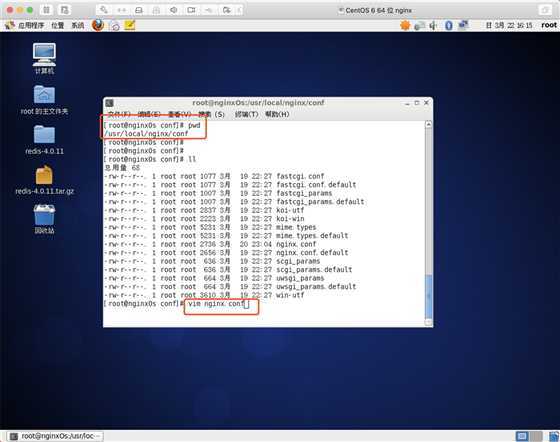
Task: Open terminal 查看(V) menu
Action: (180, 114)
